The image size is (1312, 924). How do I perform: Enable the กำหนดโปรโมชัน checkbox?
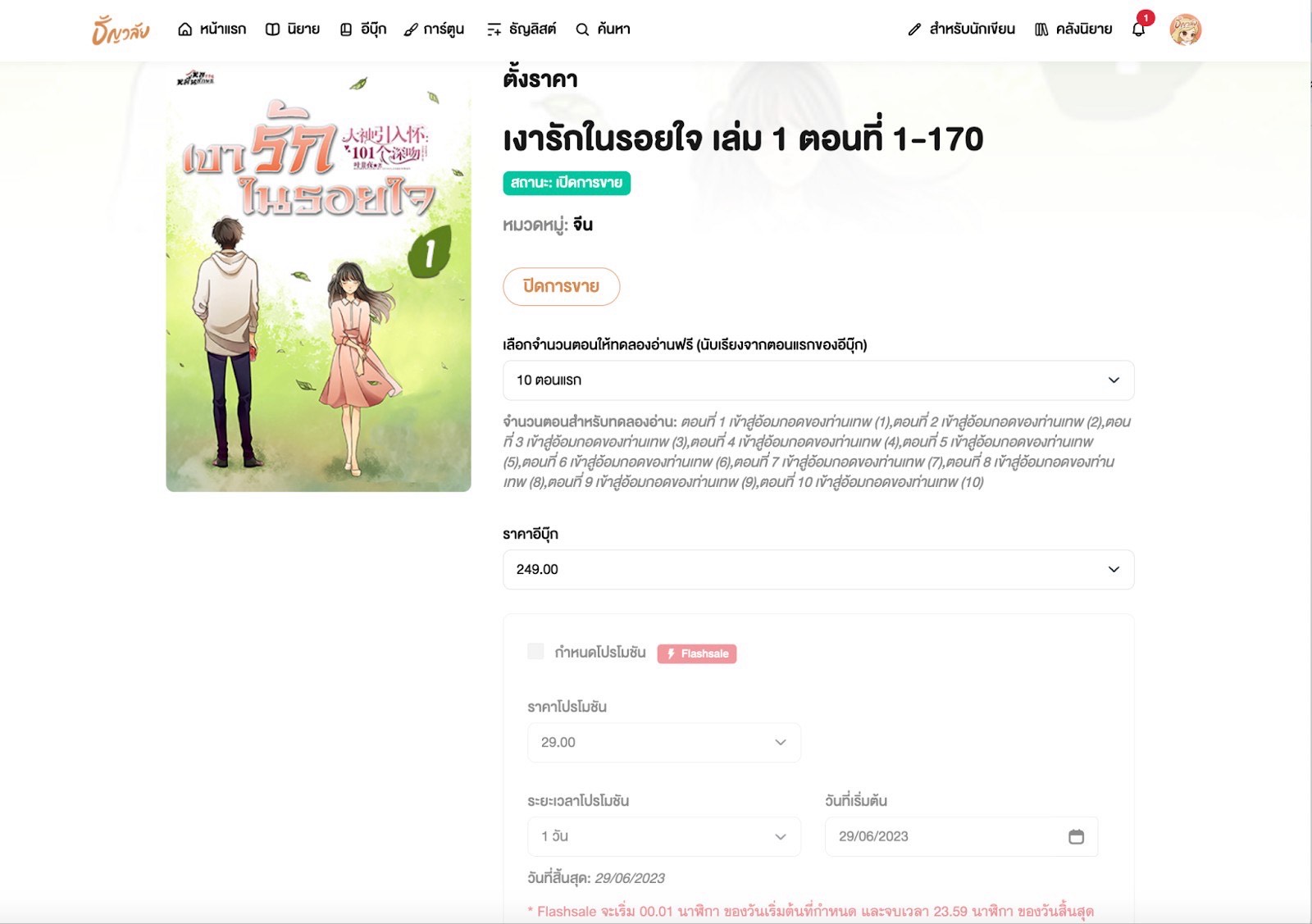[x=535, y=652]
